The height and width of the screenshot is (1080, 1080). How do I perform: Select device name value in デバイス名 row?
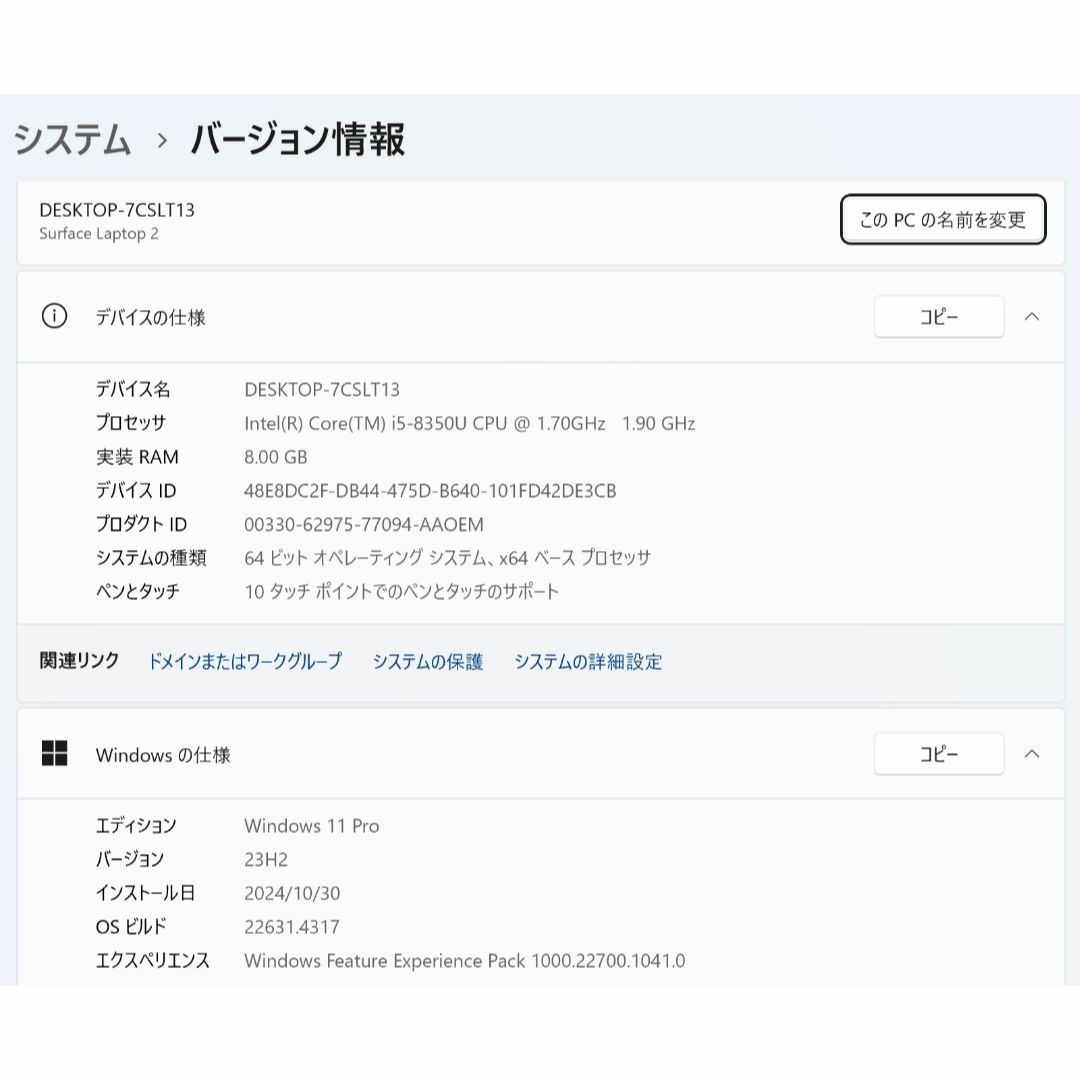(322, 390)
